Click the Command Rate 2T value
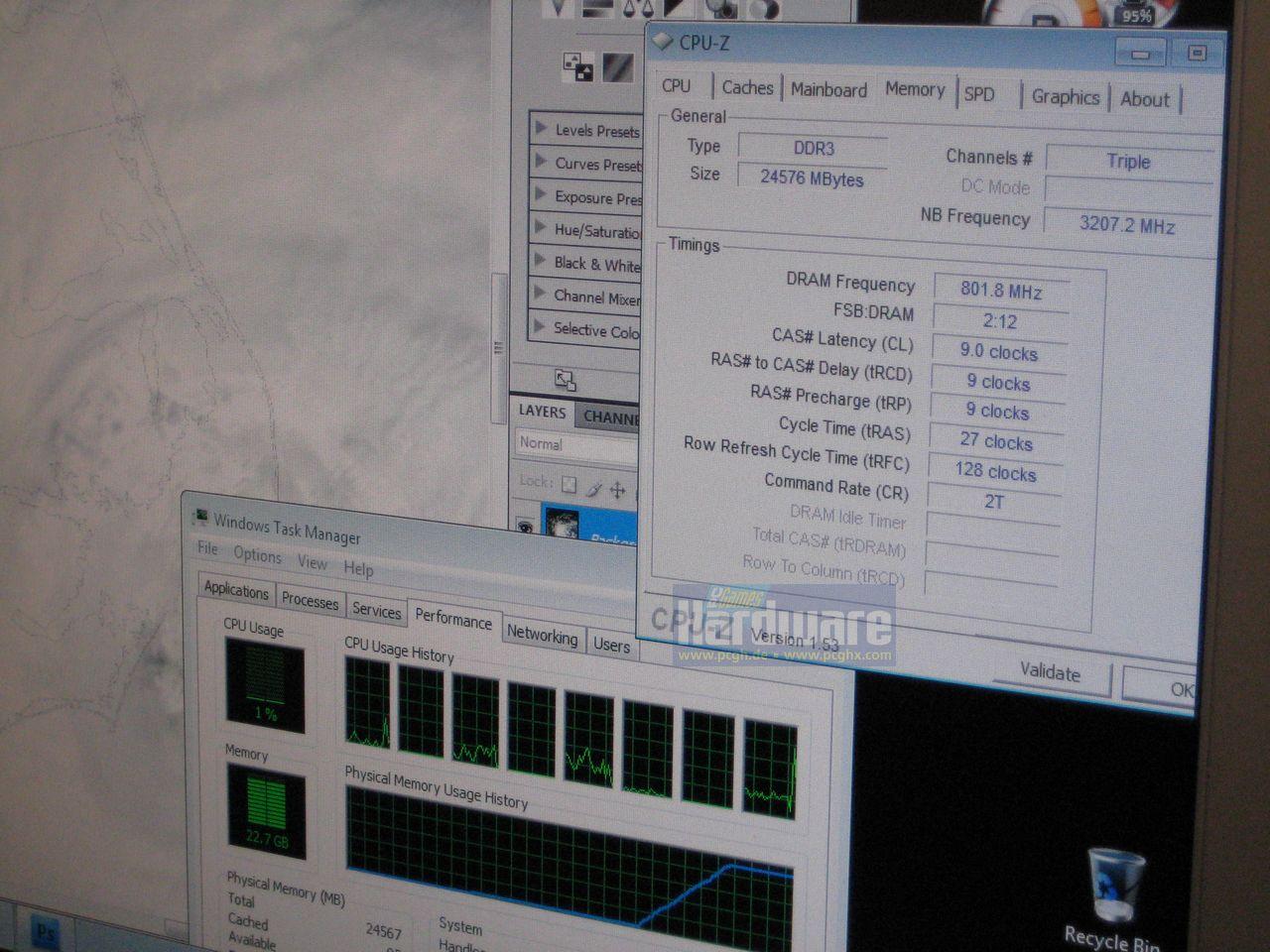This screenshot has width=1270, height=952. 994,502
